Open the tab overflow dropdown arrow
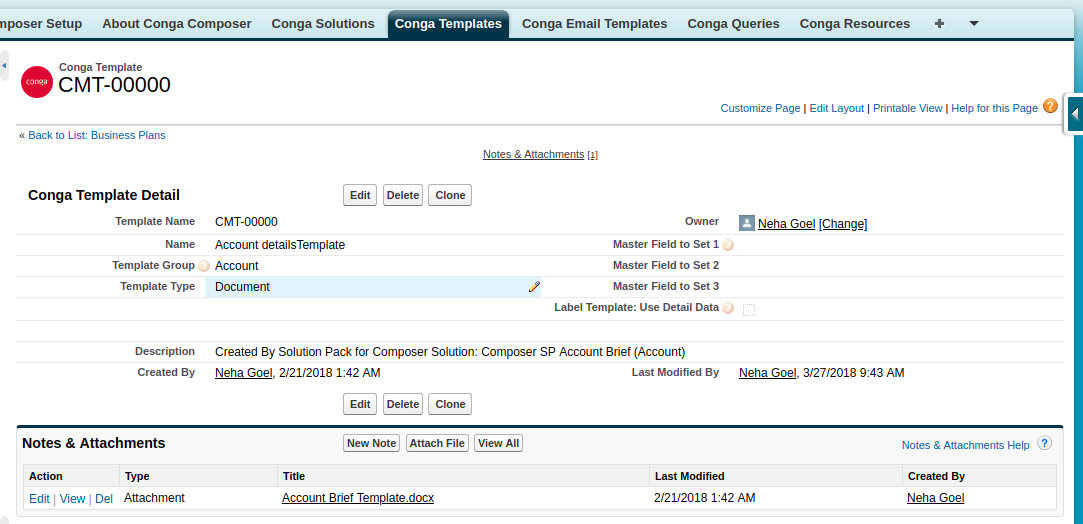The height and width of the screenshot is (524, 1083). 973,24
